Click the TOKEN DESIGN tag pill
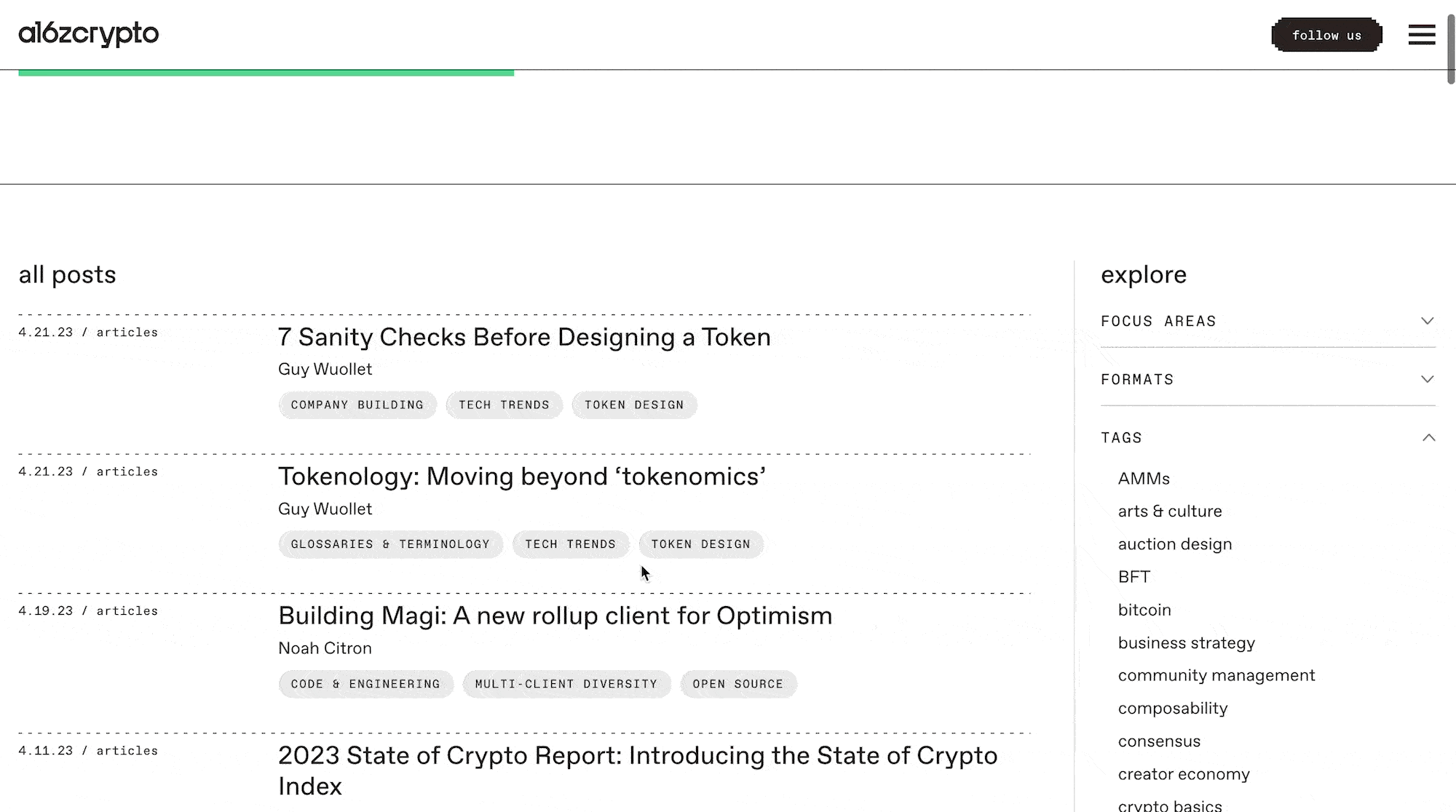1456x812 pixels. coord(634,405)
